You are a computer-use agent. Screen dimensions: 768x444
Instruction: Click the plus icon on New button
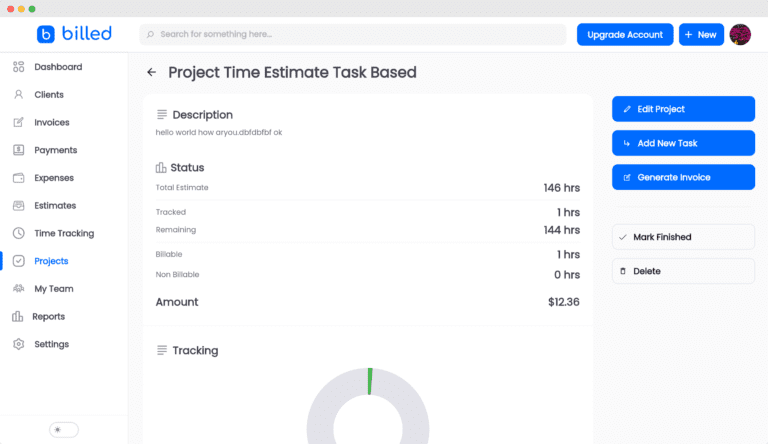689,35
